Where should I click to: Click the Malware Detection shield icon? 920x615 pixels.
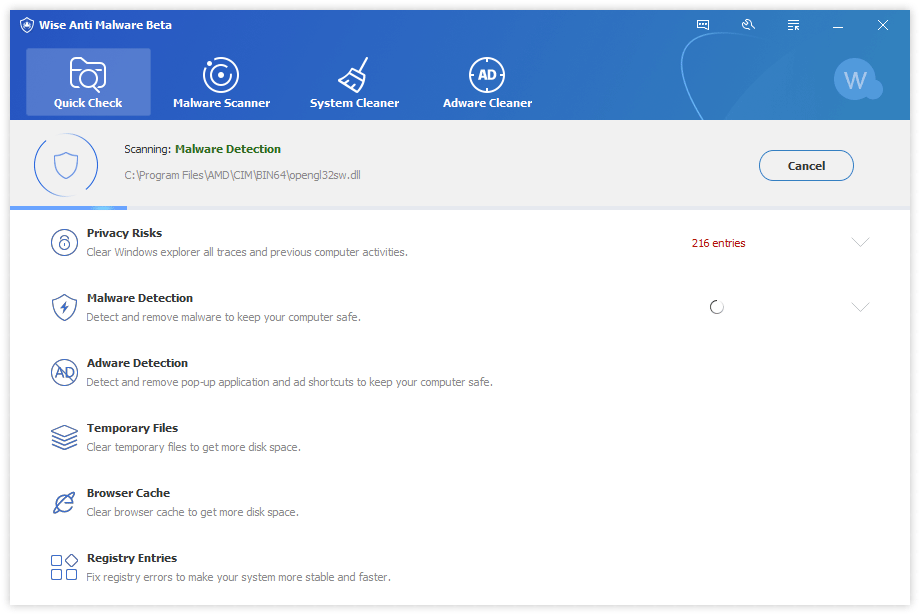click(x=64, y=308)
